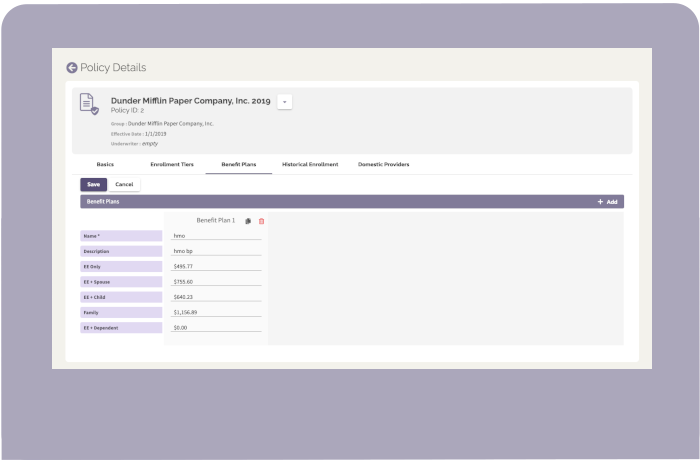Click the Name field containing hmo
Viewport: 700px width, 460px height.
click(x=216, y=236)
